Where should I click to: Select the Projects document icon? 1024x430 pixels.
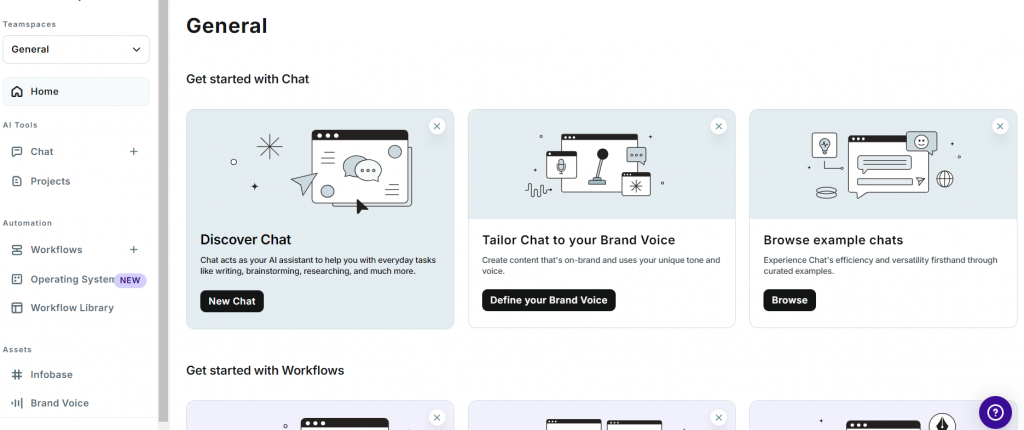[17, 181]
